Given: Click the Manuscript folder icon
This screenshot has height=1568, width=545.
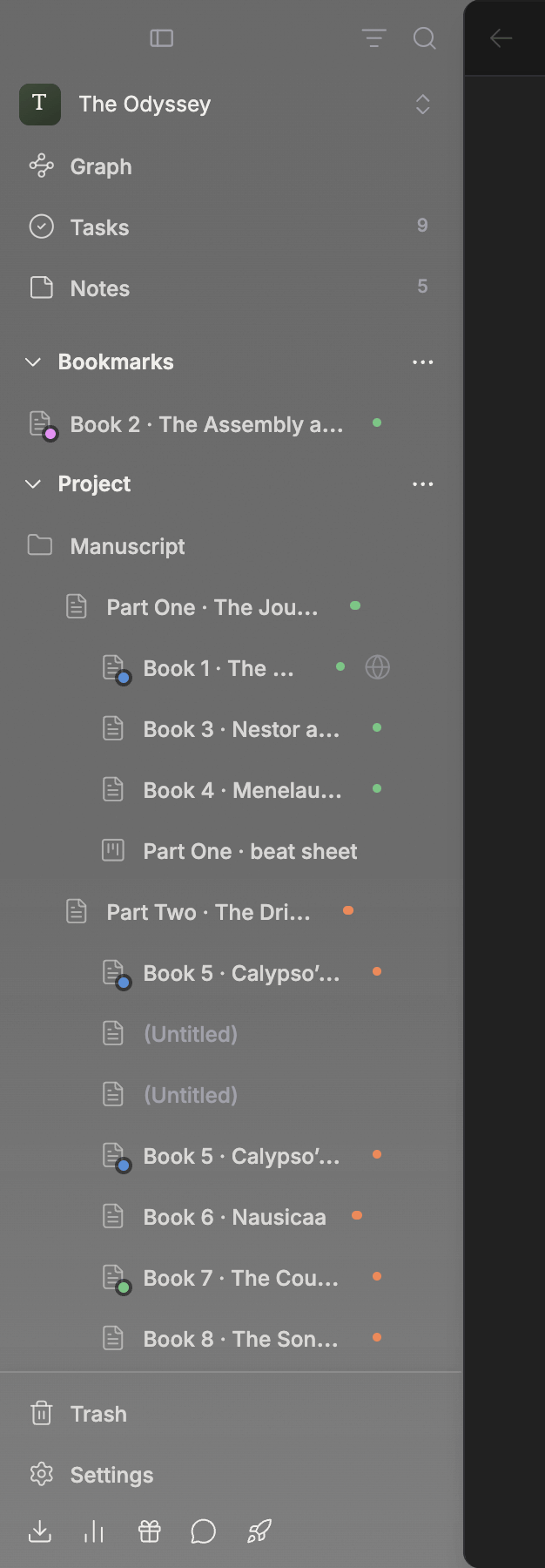Looking at the screenshot, I should coord(40,545).
